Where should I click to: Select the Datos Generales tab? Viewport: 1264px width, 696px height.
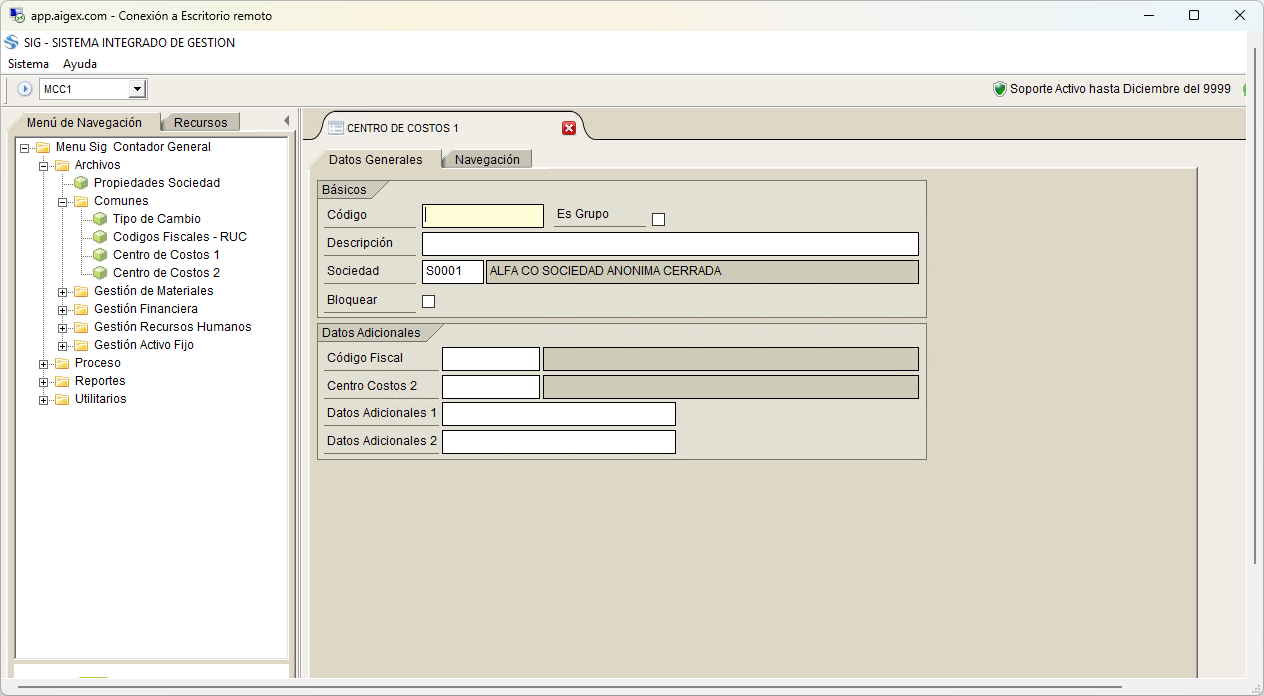click(376, 159)
